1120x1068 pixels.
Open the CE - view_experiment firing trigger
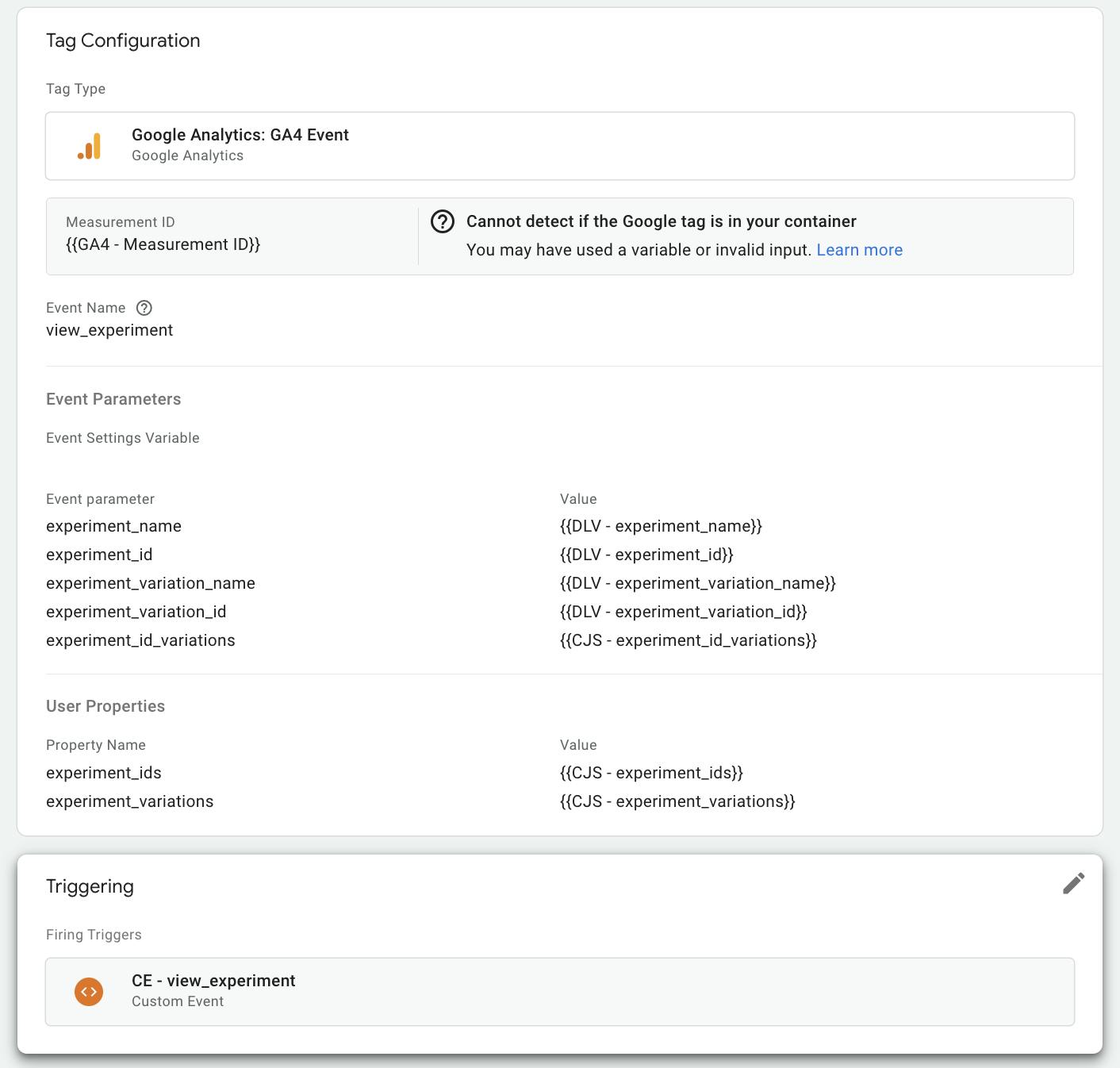click(560, 992)
